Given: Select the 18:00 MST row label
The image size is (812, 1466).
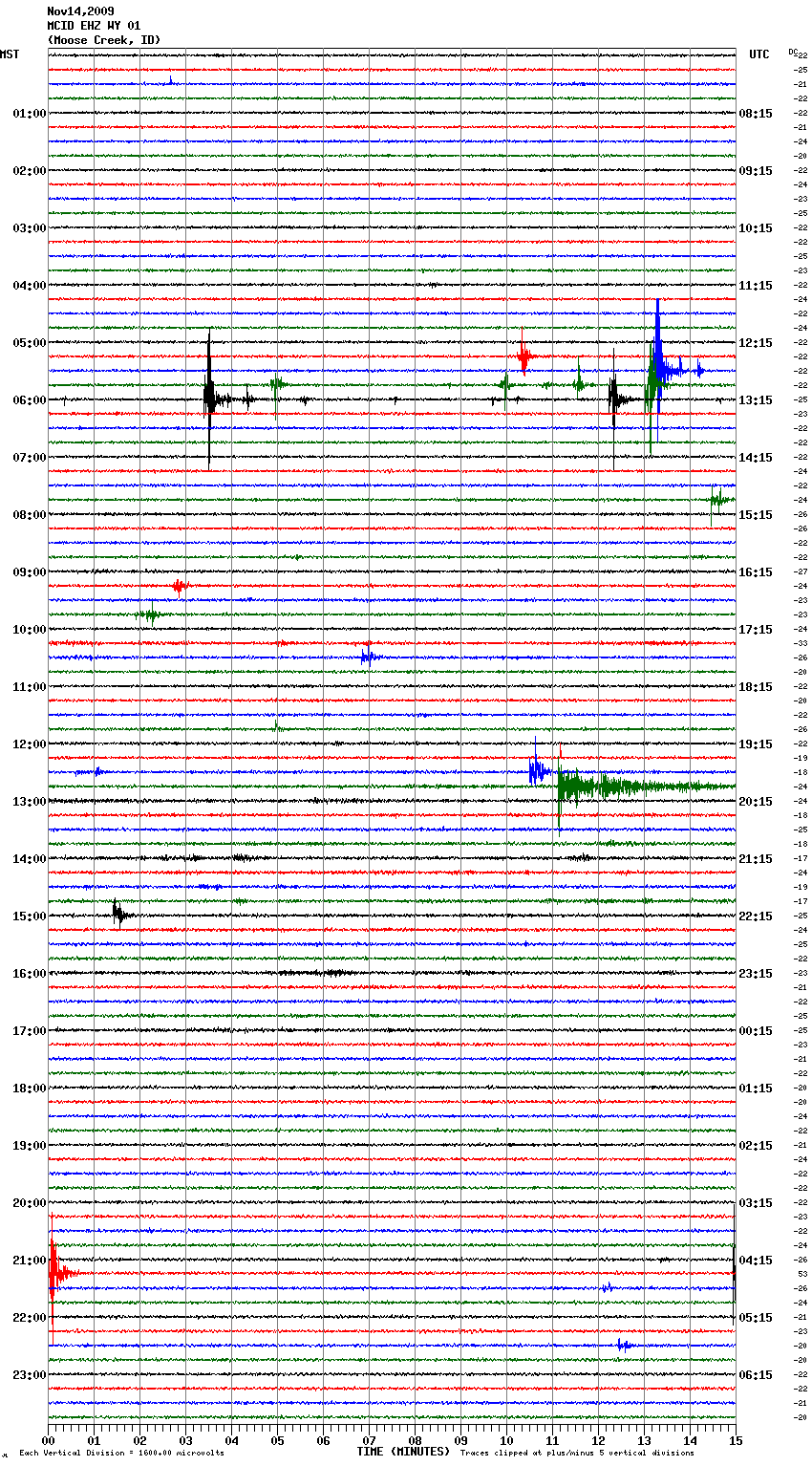Looking at the screenshot, I should coord(30,1089).
